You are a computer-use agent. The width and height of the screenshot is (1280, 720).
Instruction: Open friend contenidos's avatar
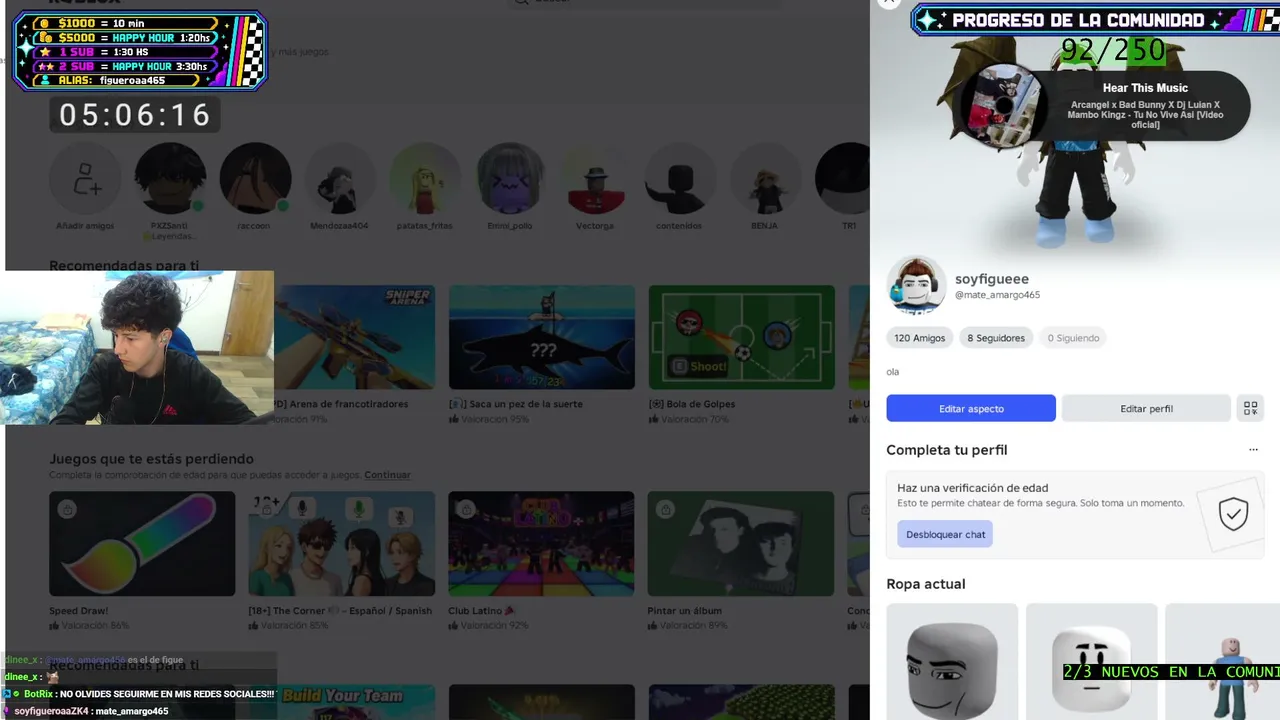(x=680, y=180)
